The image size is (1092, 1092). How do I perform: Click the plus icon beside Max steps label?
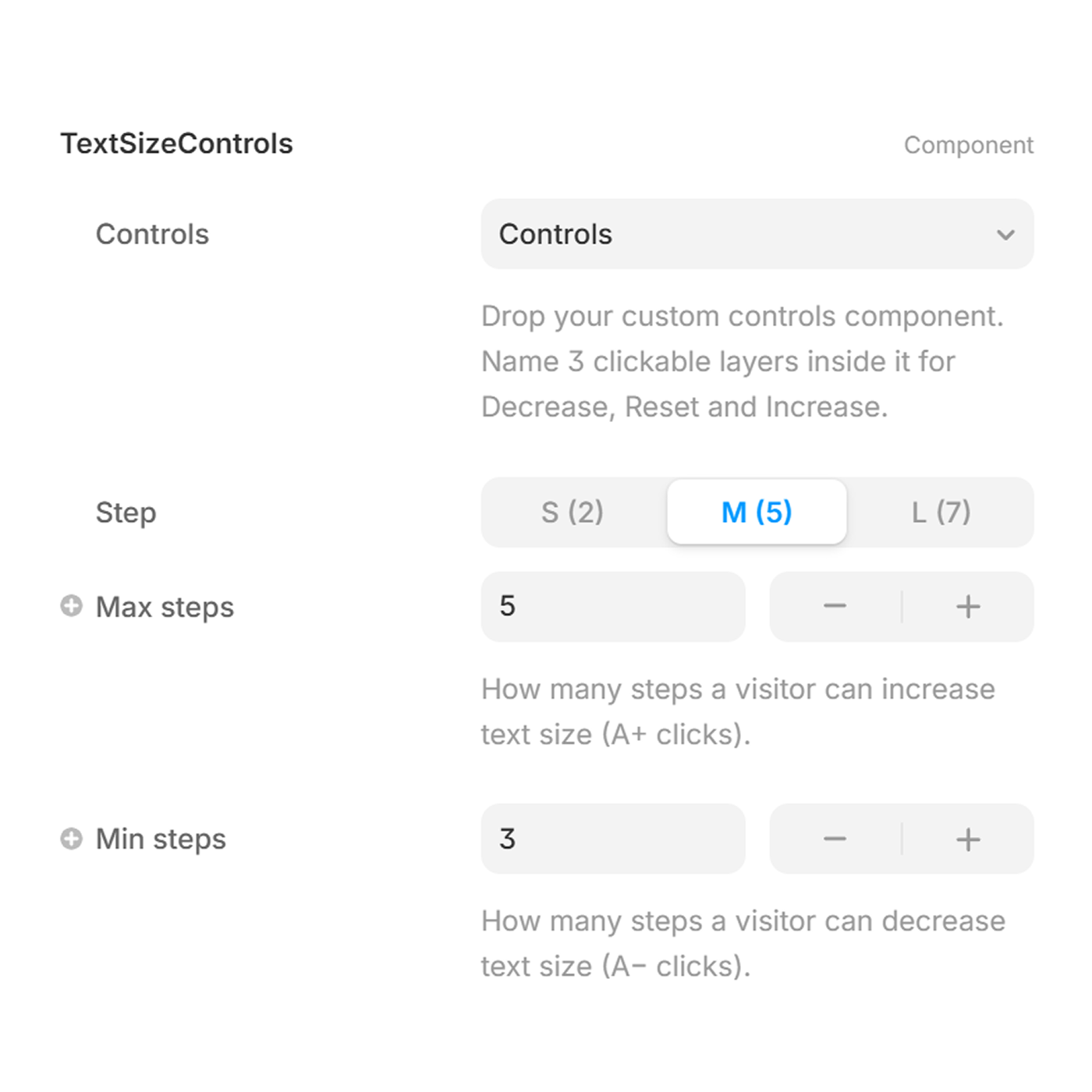pyautogui.click(x=73, y=606)
